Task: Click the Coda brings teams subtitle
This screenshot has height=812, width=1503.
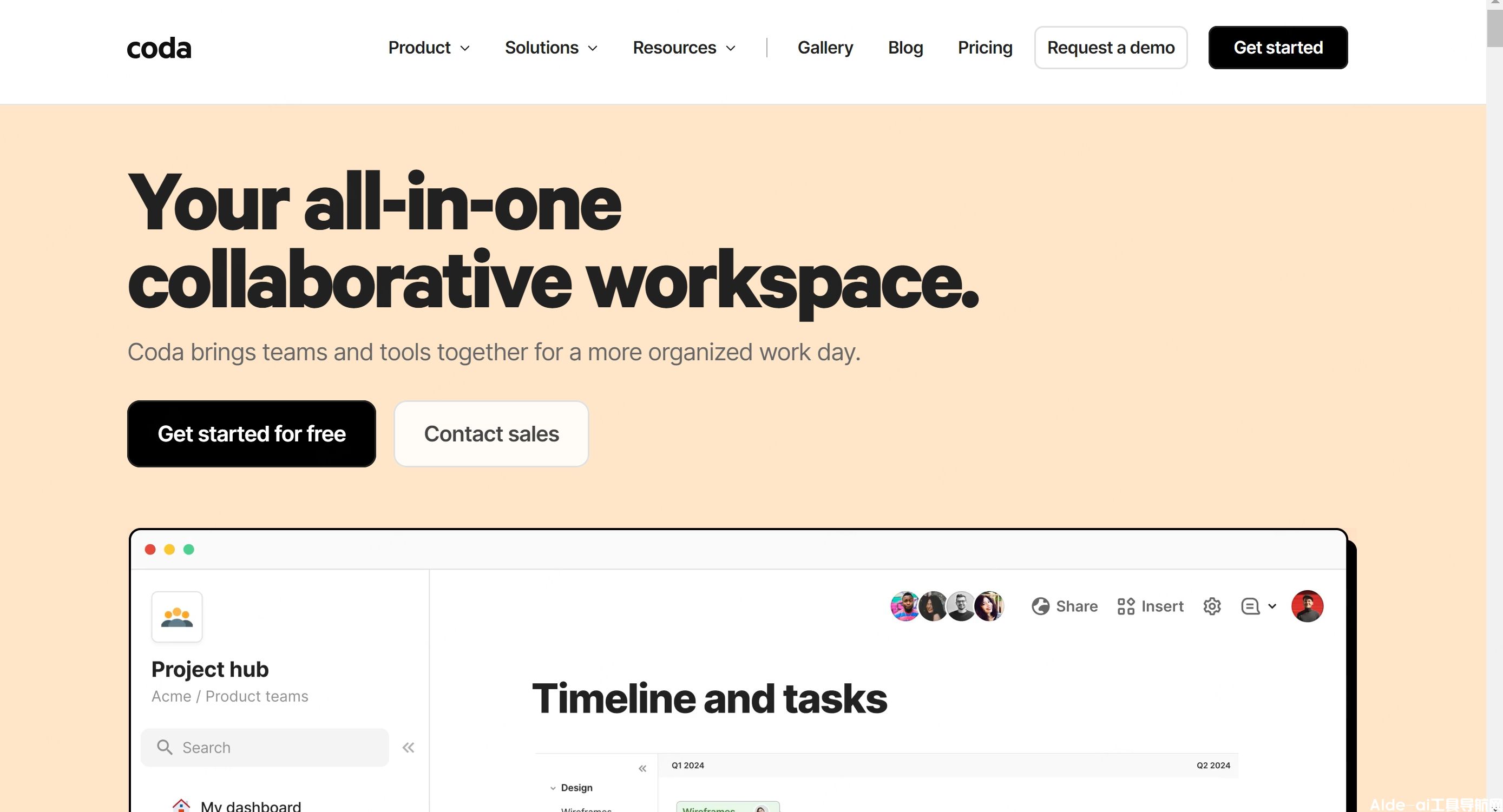Action: pyautogui.click(x=494, y=352)
